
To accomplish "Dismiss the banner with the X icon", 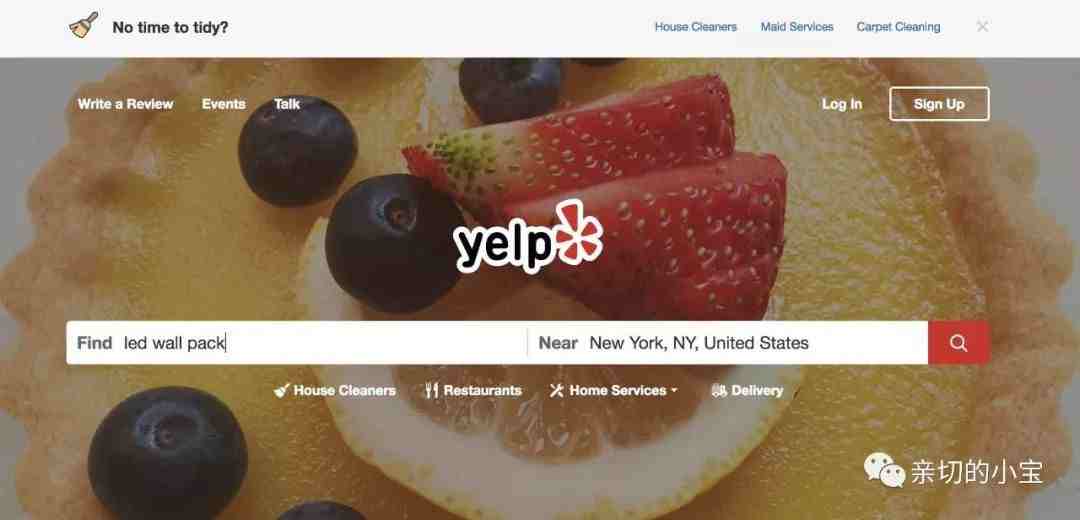I will 982,27.
